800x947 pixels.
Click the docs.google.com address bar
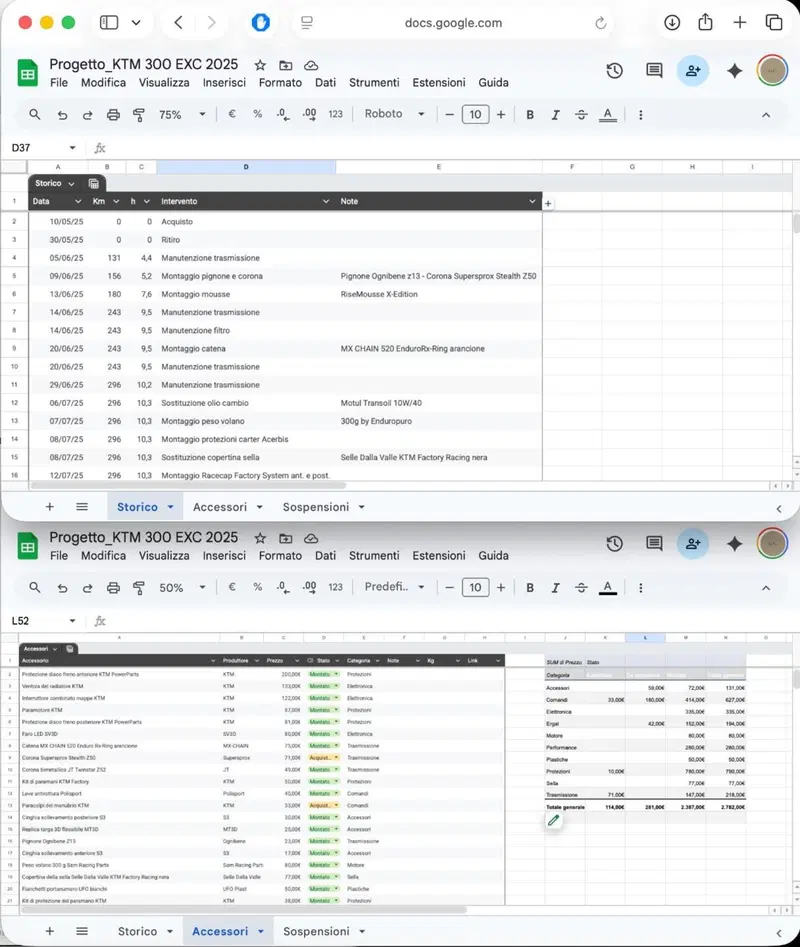click(453, 23)
